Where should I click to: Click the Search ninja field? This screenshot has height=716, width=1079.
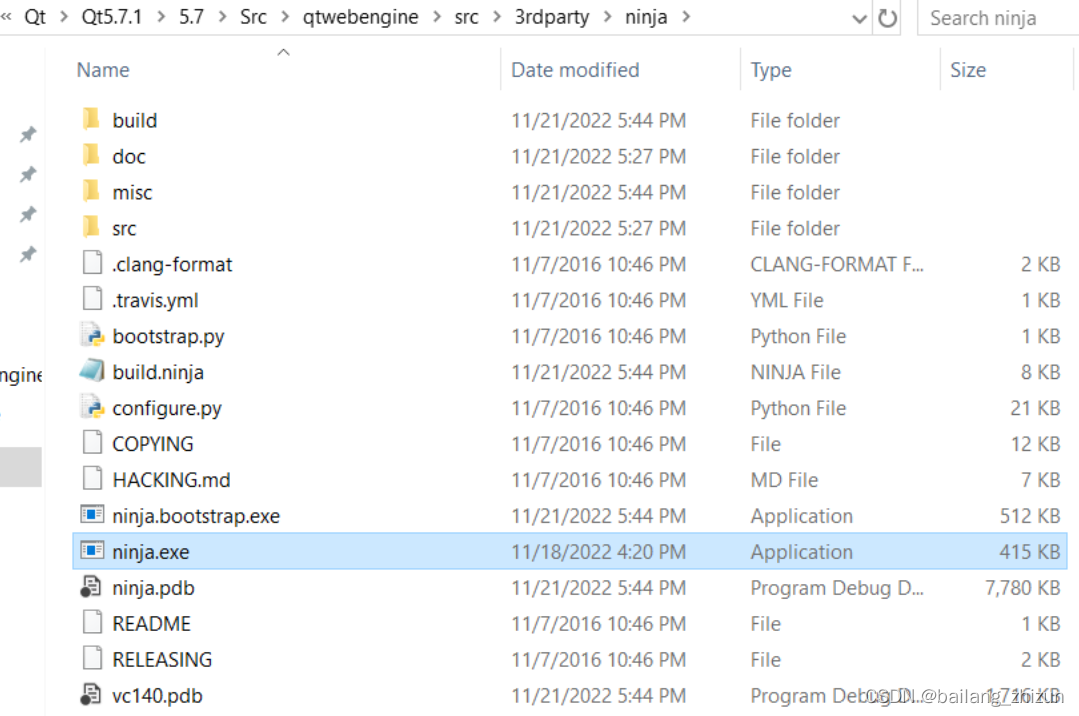coord(998,18)
